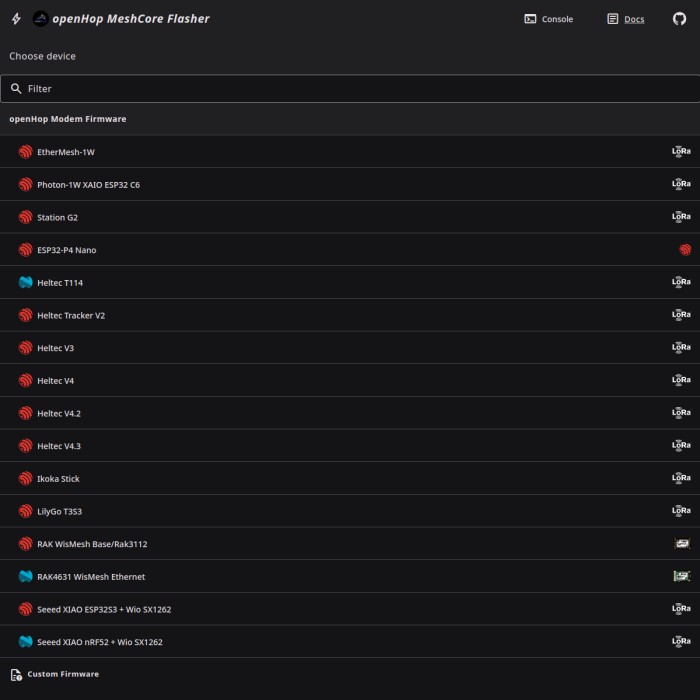Viewport: 700px width, 700px height.
Task: Click the red Espressif badge on ESP32-P4 Nano row
Action: [x=685, y=250]
